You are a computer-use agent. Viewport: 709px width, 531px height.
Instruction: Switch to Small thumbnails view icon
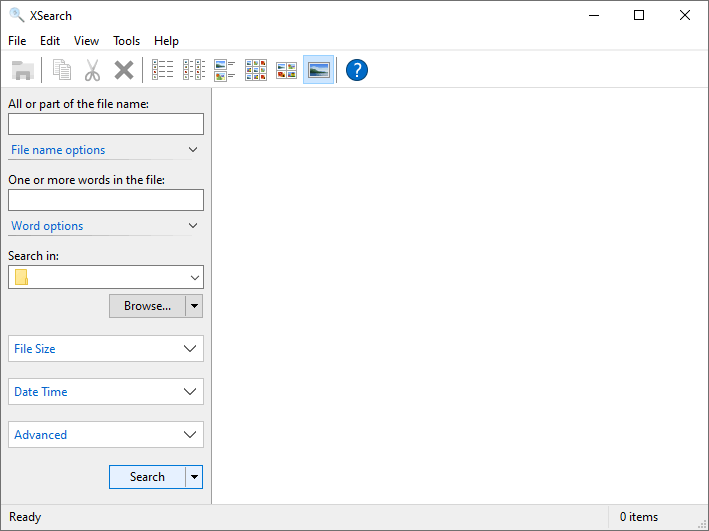pos(256,70)
